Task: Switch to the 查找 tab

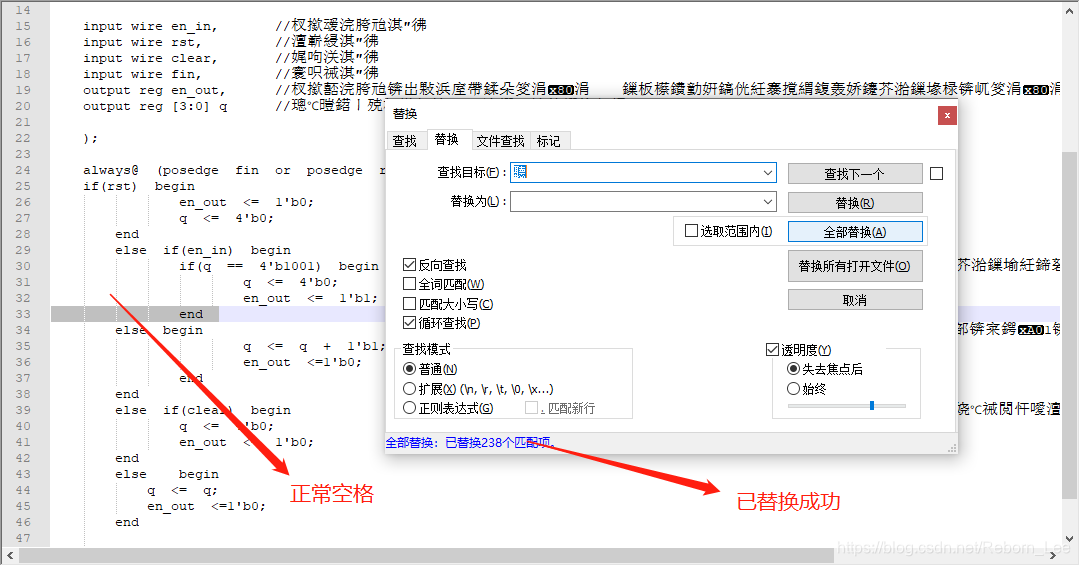Action: coord(404,141)
